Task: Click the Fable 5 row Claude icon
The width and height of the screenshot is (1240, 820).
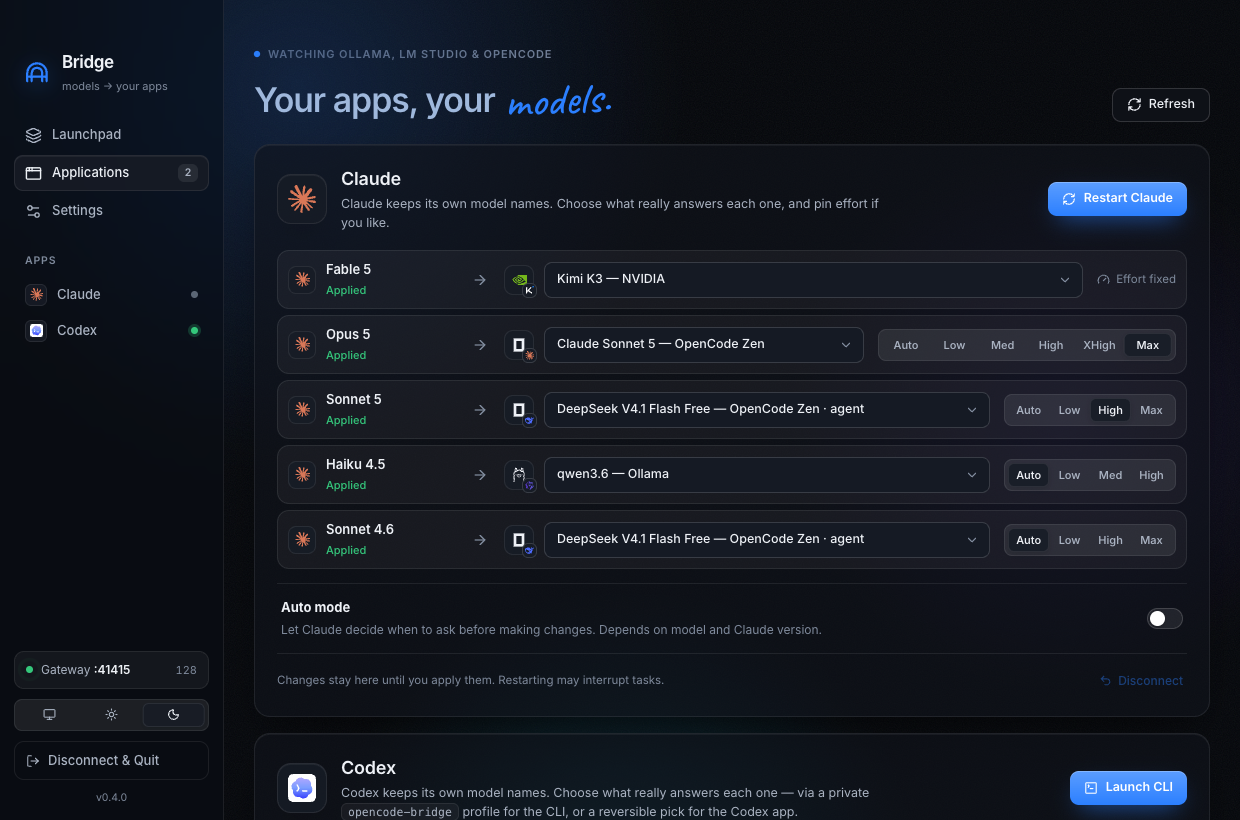Action: pyautogui.click(x=302, y=280)
